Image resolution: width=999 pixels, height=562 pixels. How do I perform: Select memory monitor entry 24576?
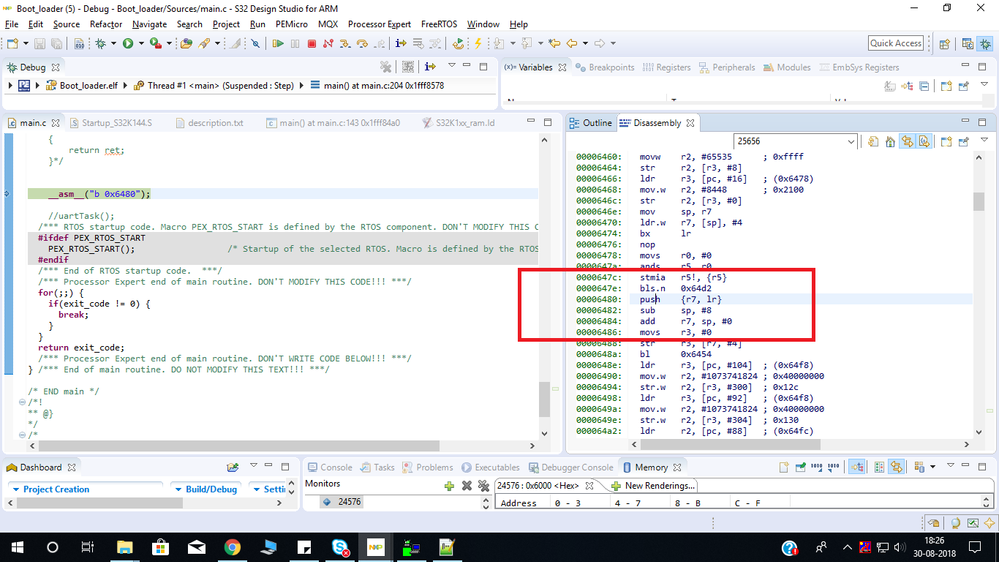(342, 502)
